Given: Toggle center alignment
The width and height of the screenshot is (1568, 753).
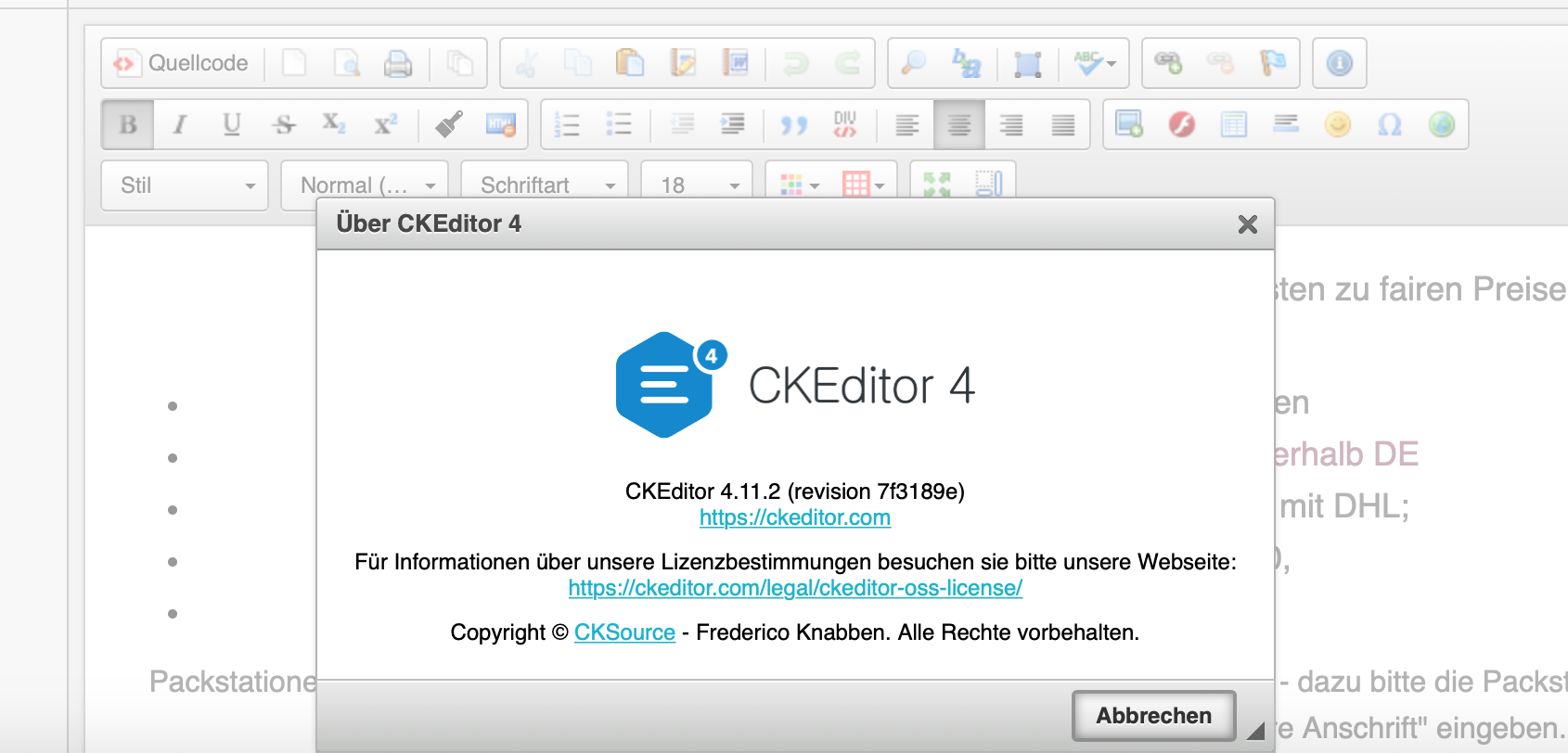Looking at the screenshot, I should click(x=959, y=124).
